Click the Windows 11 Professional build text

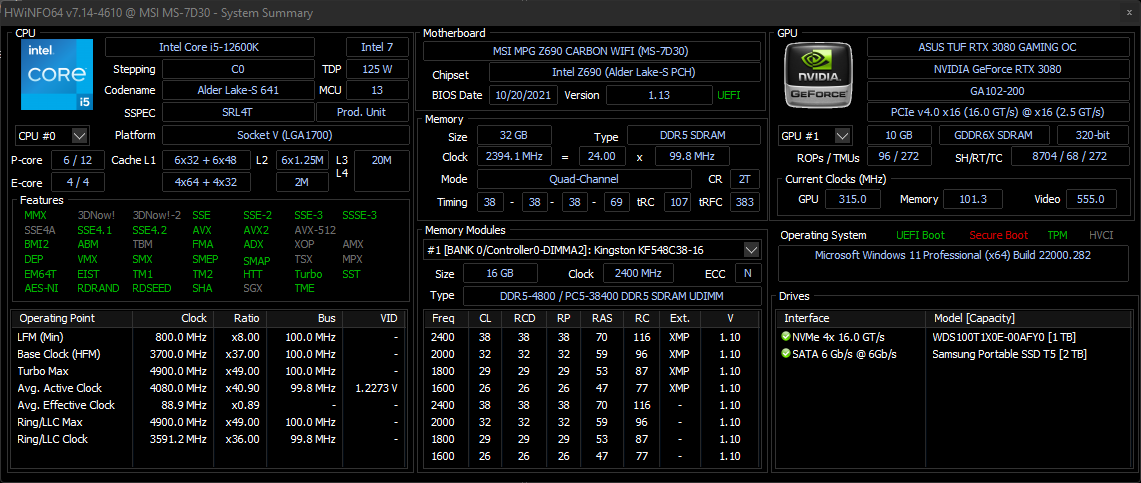coord(953,255)
